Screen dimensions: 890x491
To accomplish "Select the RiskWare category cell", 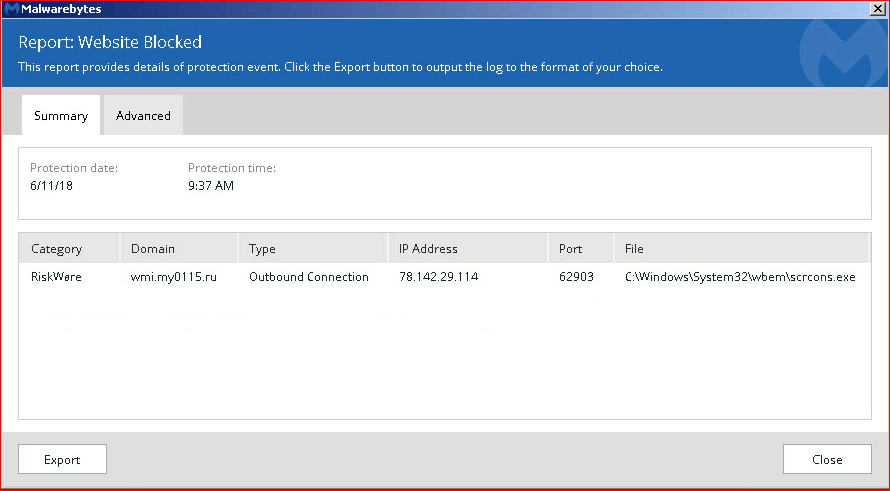I will point(56,277).
